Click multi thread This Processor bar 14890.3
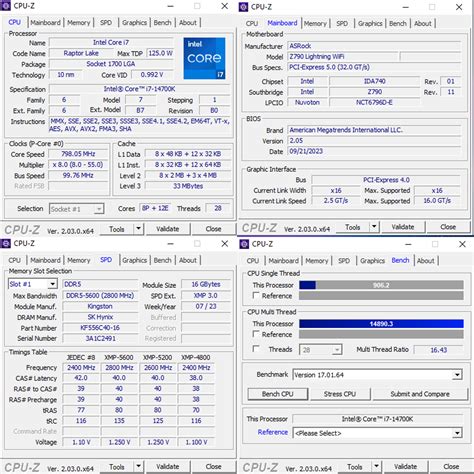 381,324
